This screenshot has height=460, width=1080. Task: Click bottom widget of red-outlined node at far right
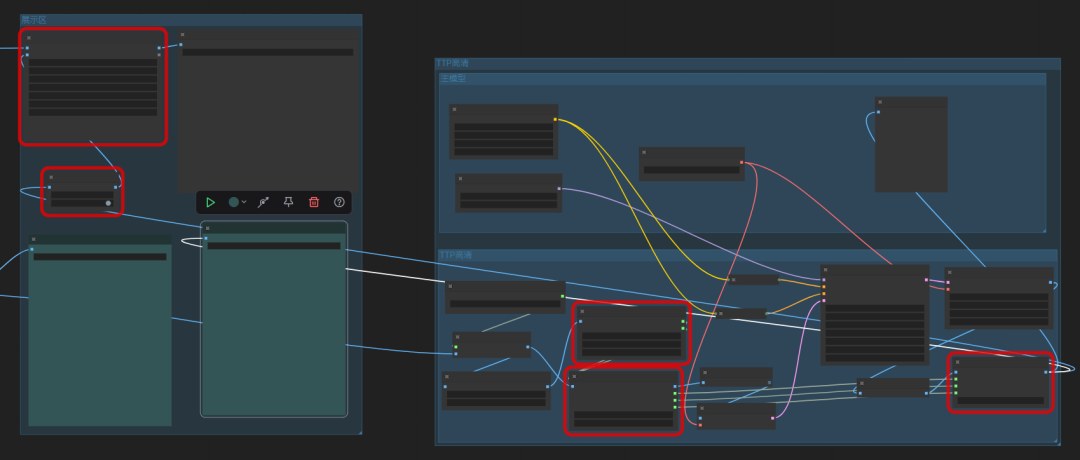click(x=1000, y=400)
